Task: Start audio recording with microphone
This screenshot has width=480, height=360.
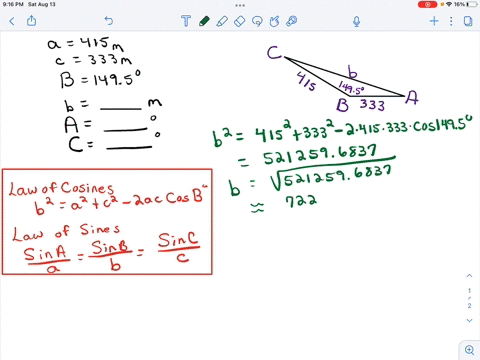Action: [356, 21]
